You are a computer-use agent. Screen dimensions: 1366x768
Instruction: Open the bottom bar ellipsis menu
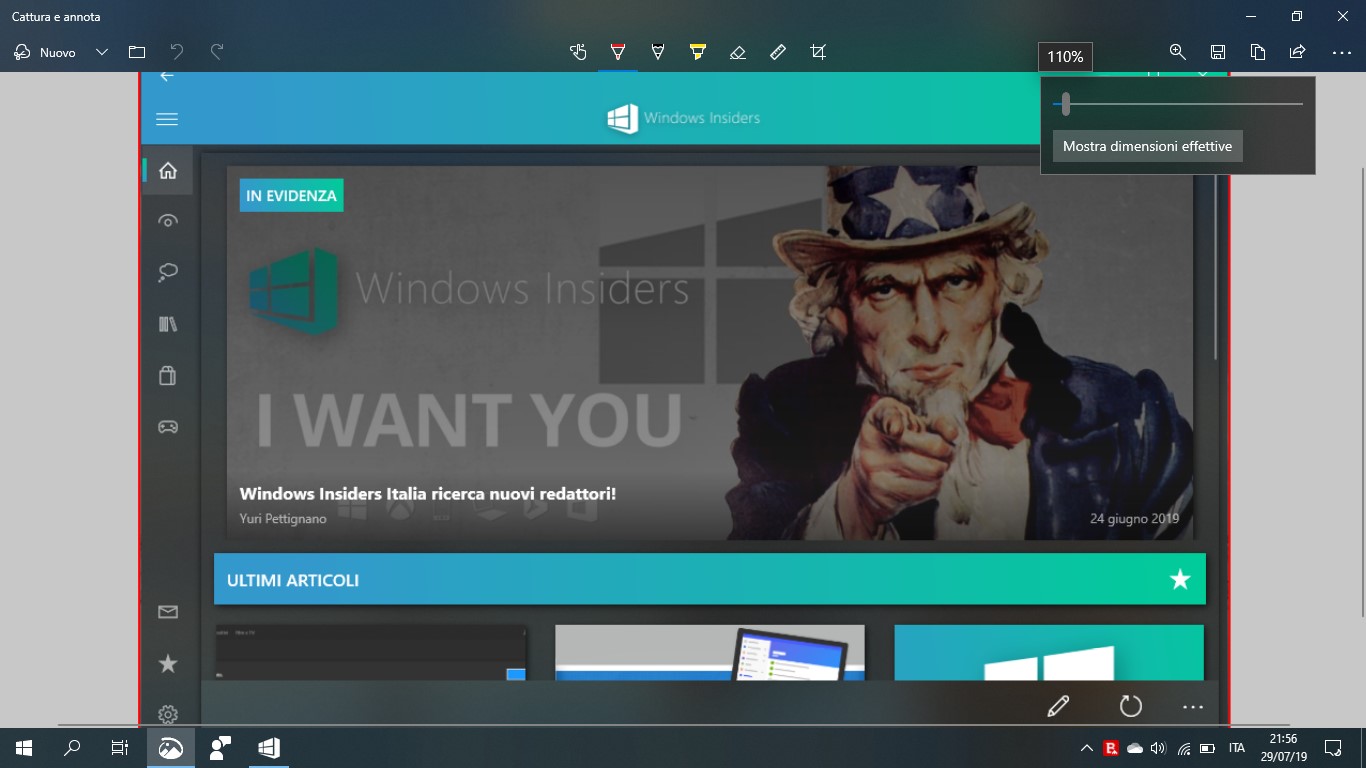(x=1193, y=706)
